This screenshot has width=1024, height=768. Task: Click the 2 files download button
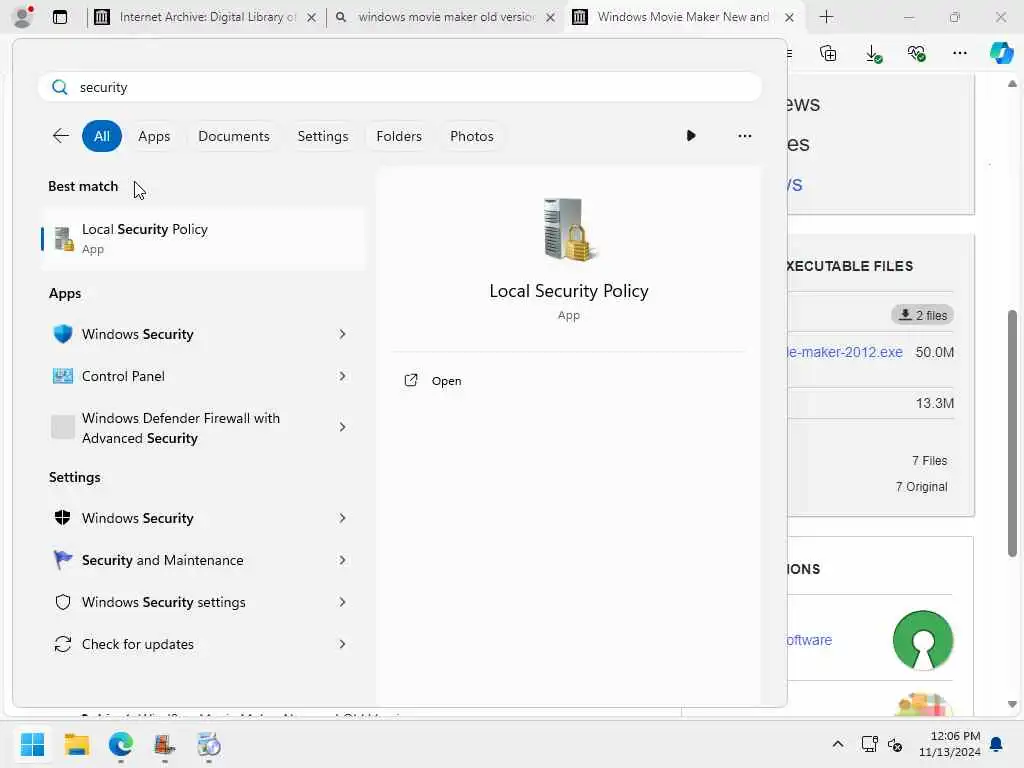[922, 315]
